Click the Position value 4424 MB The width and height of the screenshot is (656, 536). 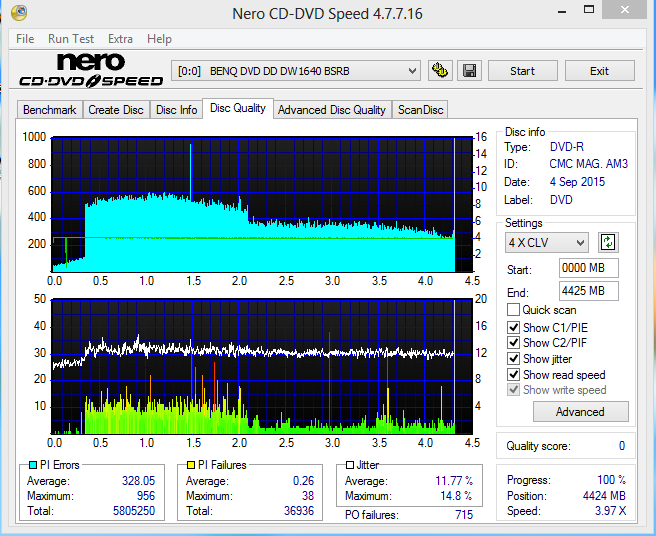tap(604, 496)
